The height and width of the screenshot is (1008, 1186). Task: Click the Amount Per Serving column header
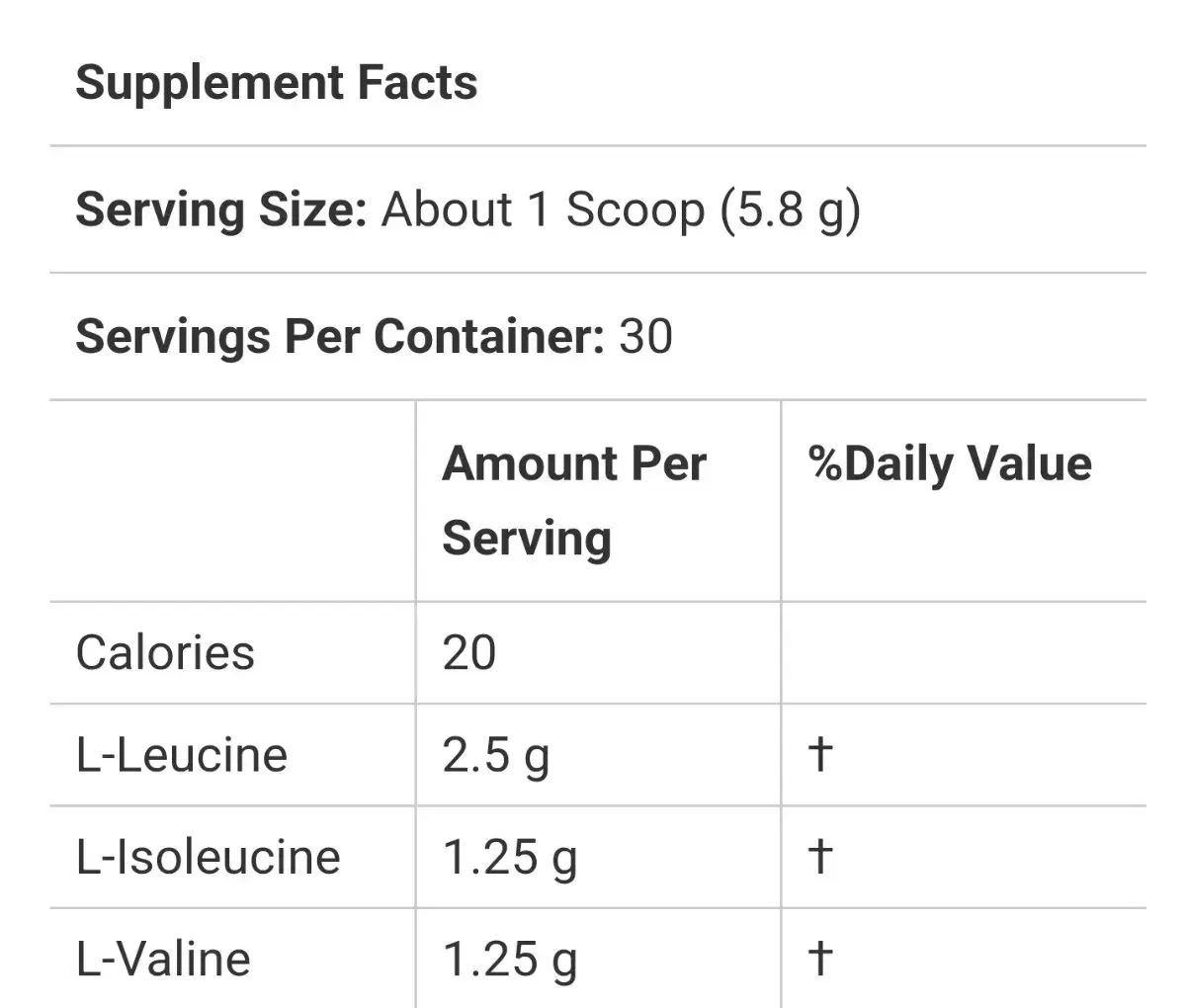(x=574, y=501)
